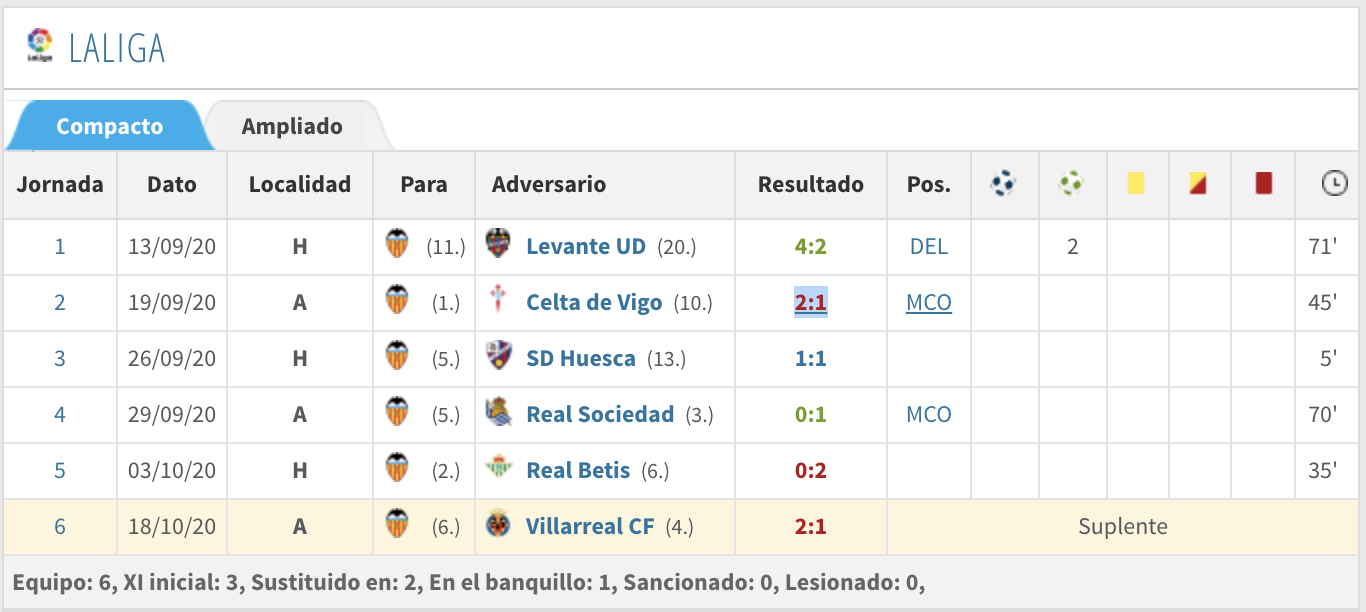The image size is (1366, 612).
Task: Click the Levante UD club crest
Action: 497,244
